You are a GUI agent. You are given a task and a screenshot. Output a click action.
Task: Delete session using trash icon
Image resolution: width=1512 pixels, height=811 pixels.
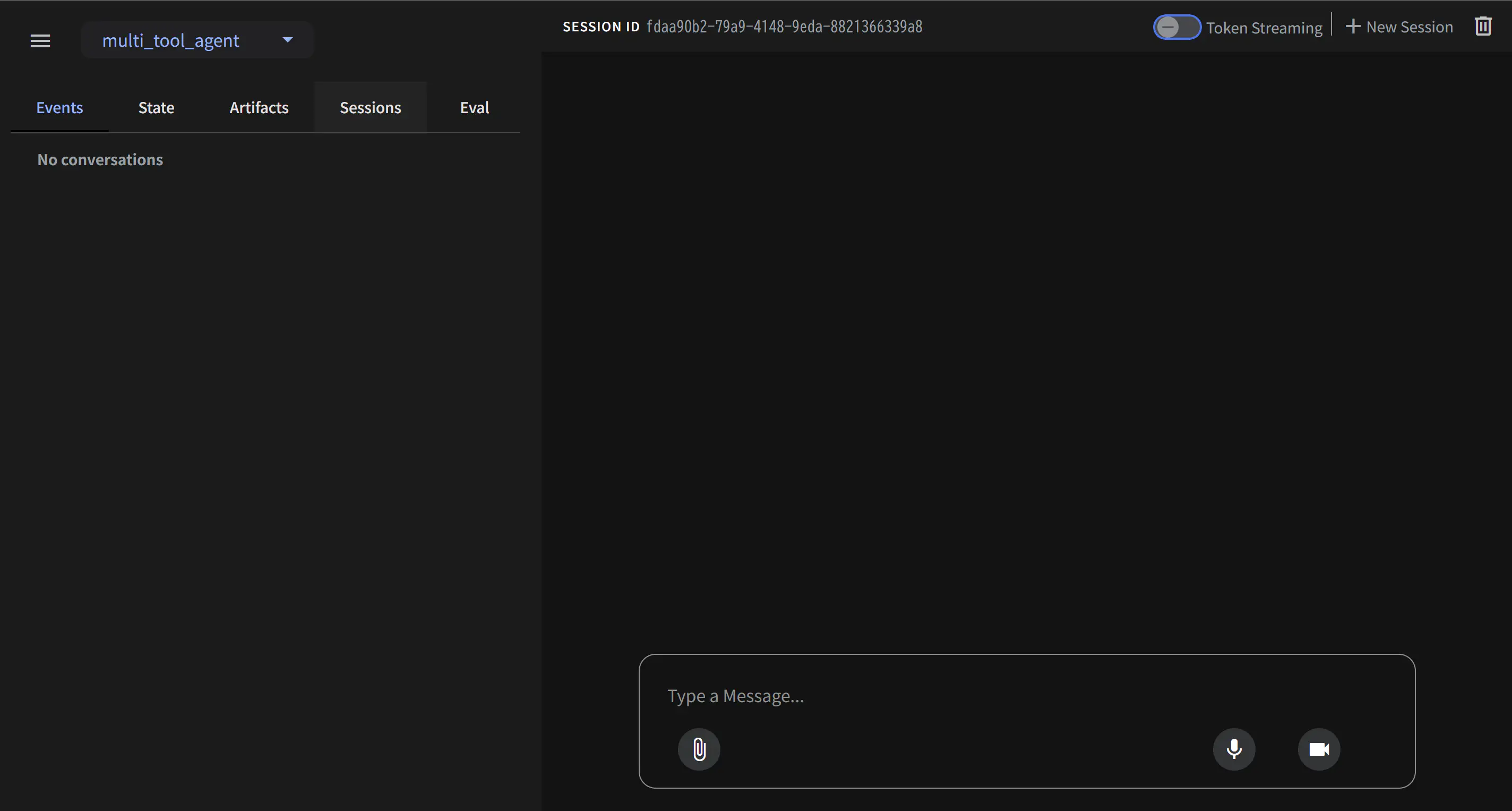click(x=1483, y=27)
